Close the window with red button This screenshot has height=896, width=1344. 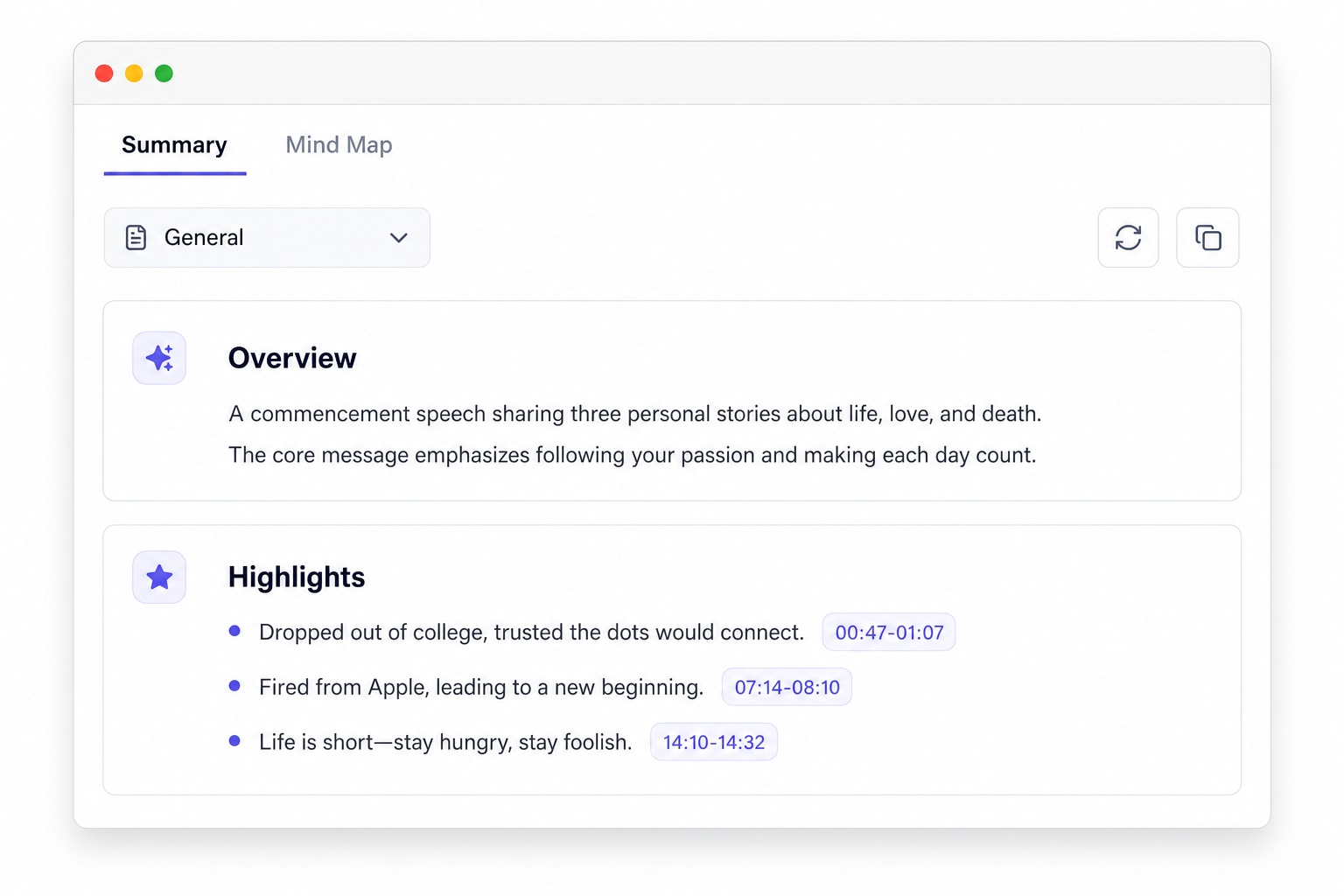tap(104, 73)
